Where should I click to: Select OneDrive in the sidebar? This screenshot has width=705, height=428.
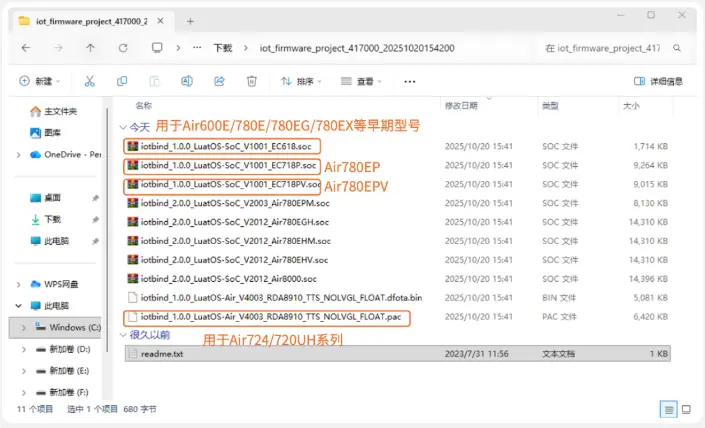coord(65,154)
